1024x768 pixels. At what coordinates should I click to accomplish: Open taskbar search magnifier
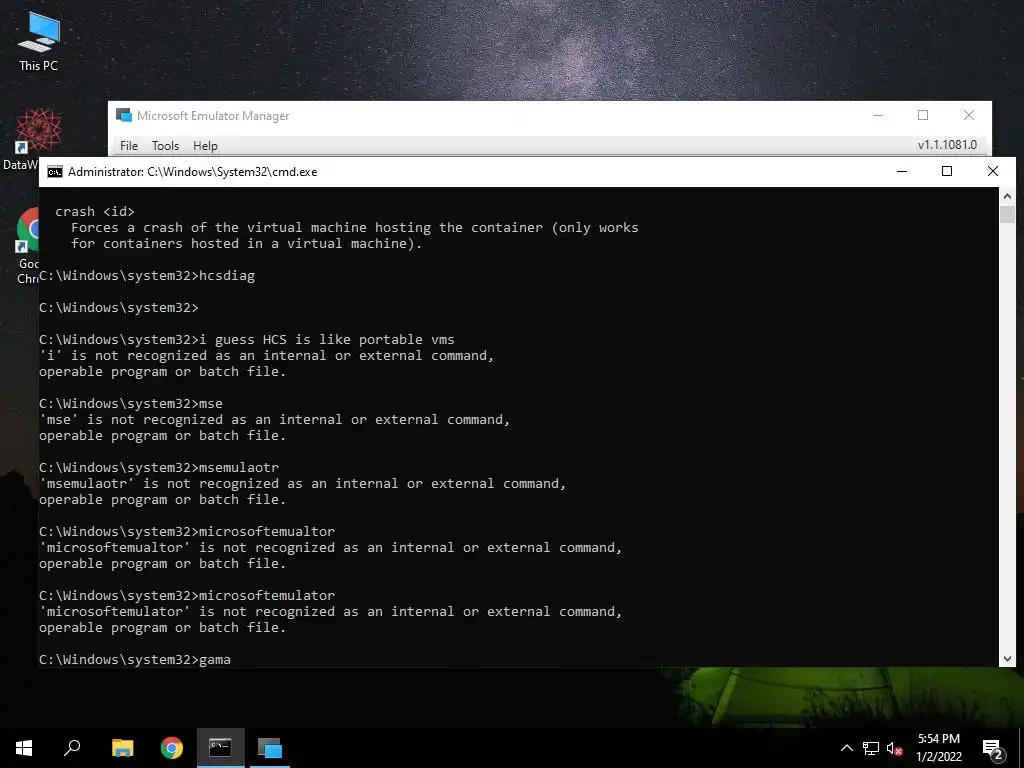tap(72, 748)
